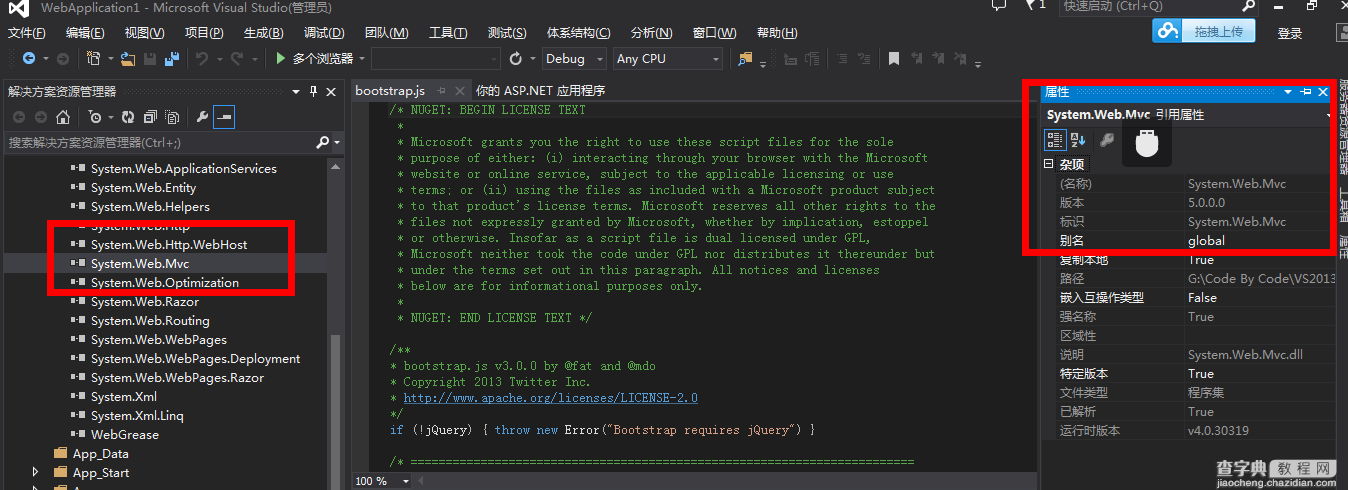Open the 体系结构(C) menu
The width and height of the screenshot is (1348, 490).
(x=578, y=33)
